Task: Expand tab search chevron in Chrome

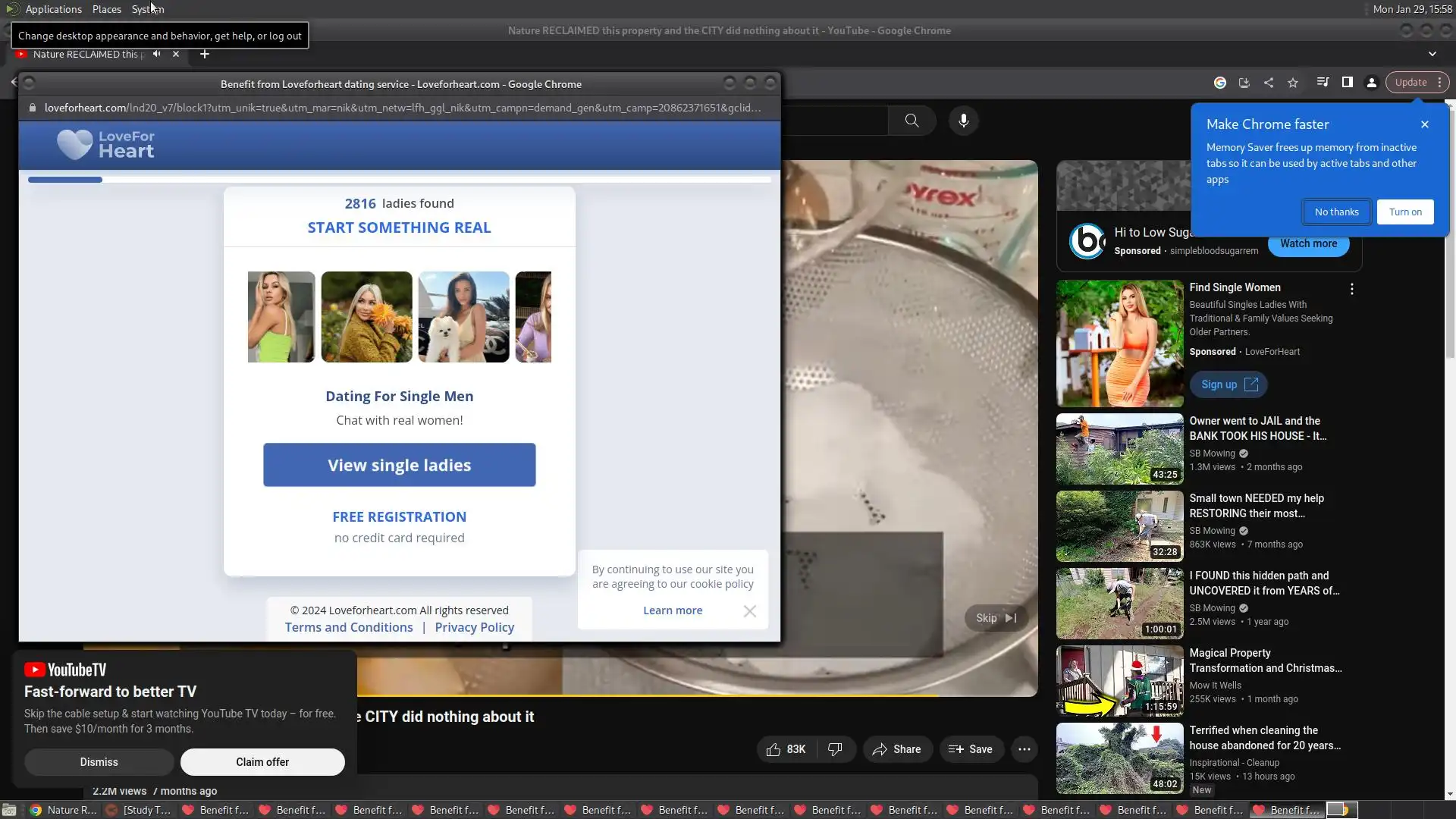Action: pos(1432,54)
